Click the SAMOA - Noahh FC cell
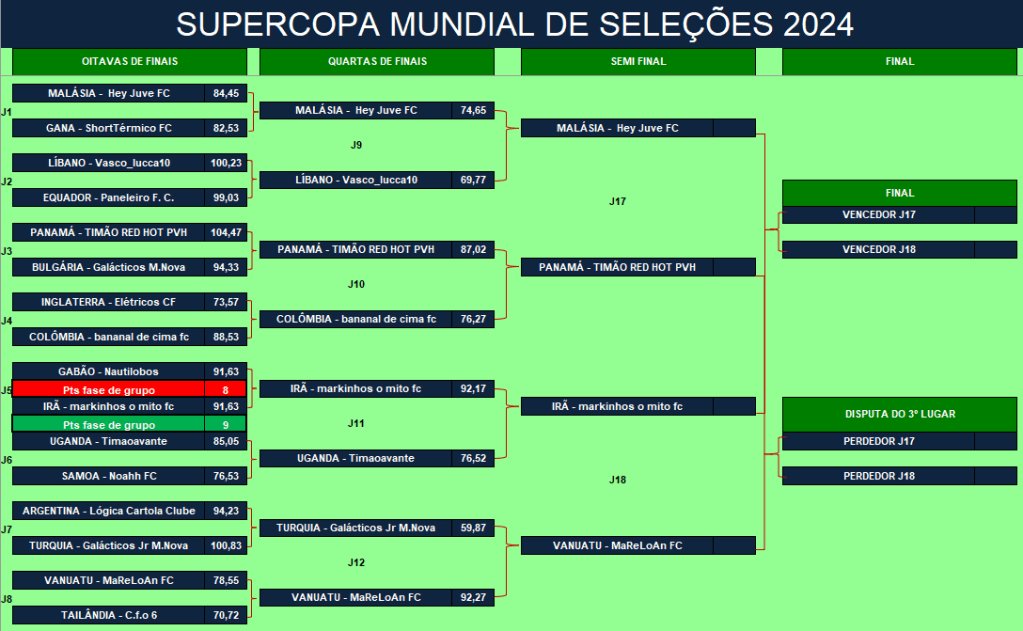This screenshot has width=1023, height=631. coord(109,476)
